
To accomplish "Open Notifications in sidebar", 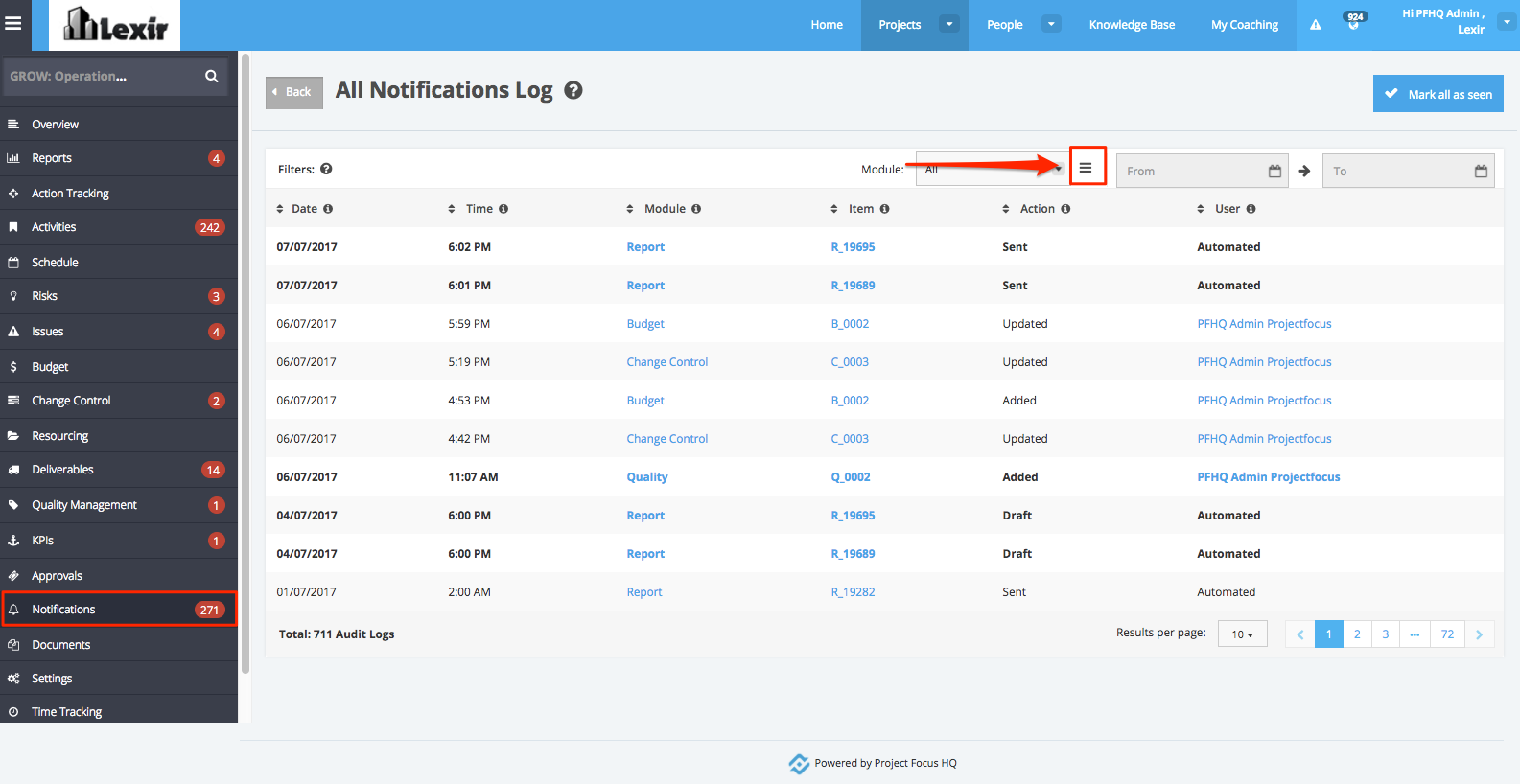I will 119,610.
